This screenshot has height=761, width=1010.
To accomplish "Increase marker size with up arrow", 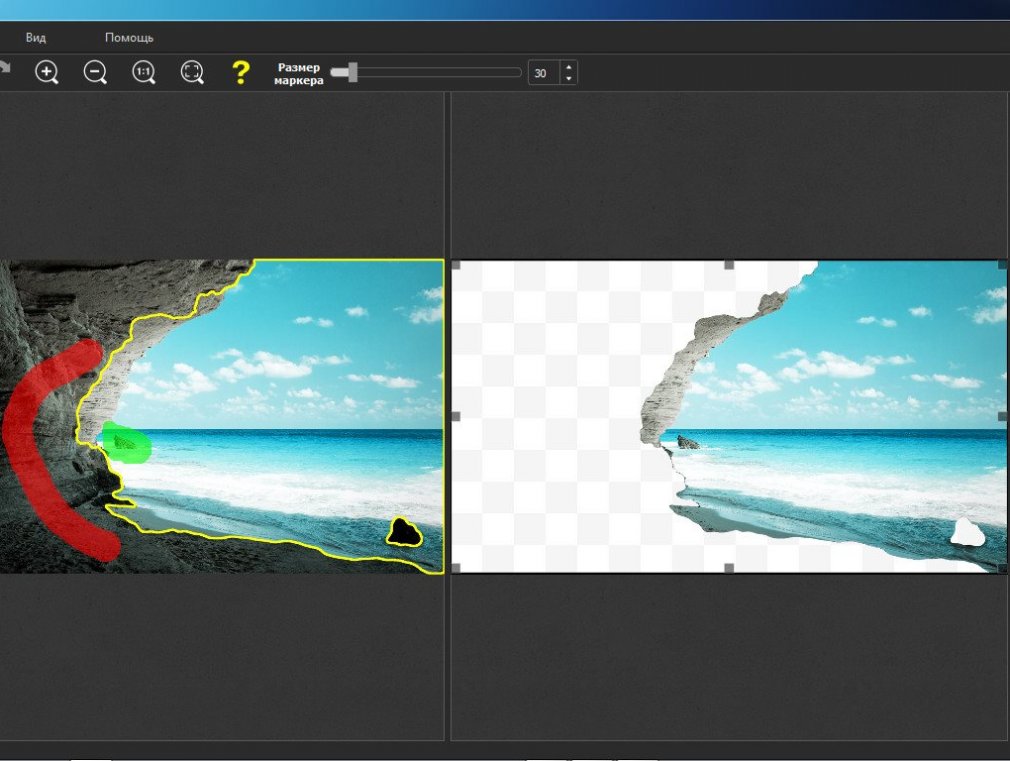I will pos(569,67).
